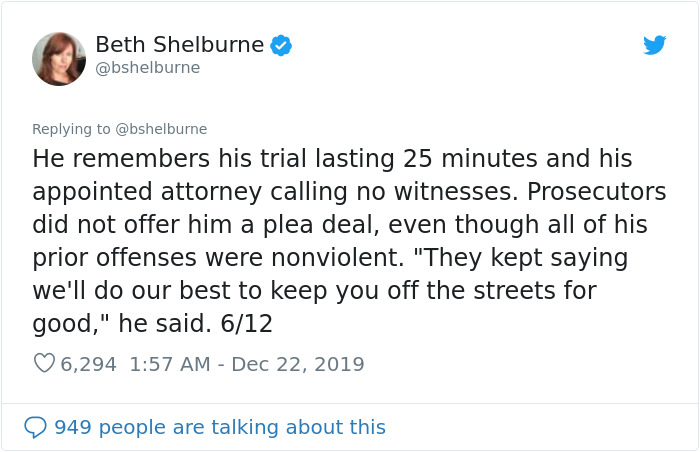Click the tweet's first line about 25 minutes

point(332,159)
